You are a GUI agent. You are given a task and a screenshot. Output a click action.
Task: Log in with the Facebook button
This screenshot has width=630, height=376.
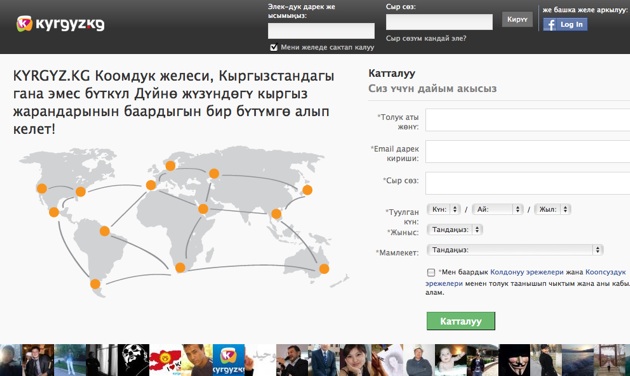tap(565, 25)
